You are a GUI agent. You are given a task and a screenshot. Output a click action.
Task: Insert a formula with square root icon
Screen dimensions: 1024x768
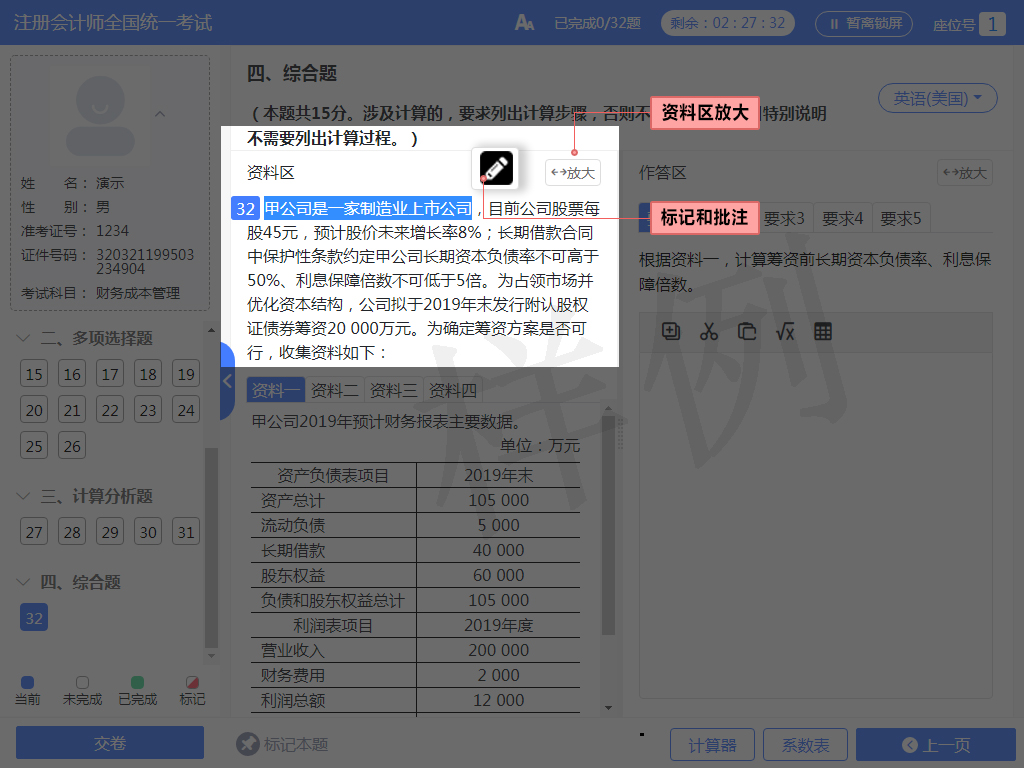tap(785, 332)
